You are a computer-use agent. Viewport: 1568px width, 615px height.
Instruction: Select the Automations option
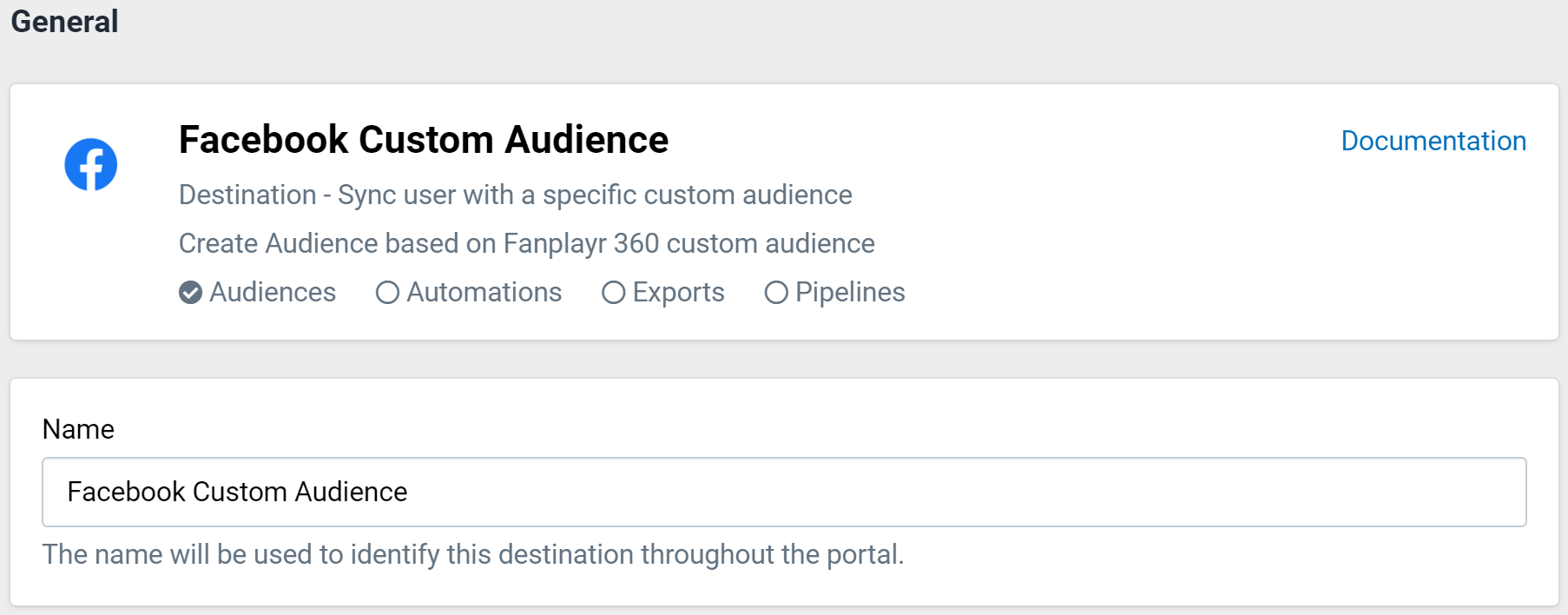[469, 293]
